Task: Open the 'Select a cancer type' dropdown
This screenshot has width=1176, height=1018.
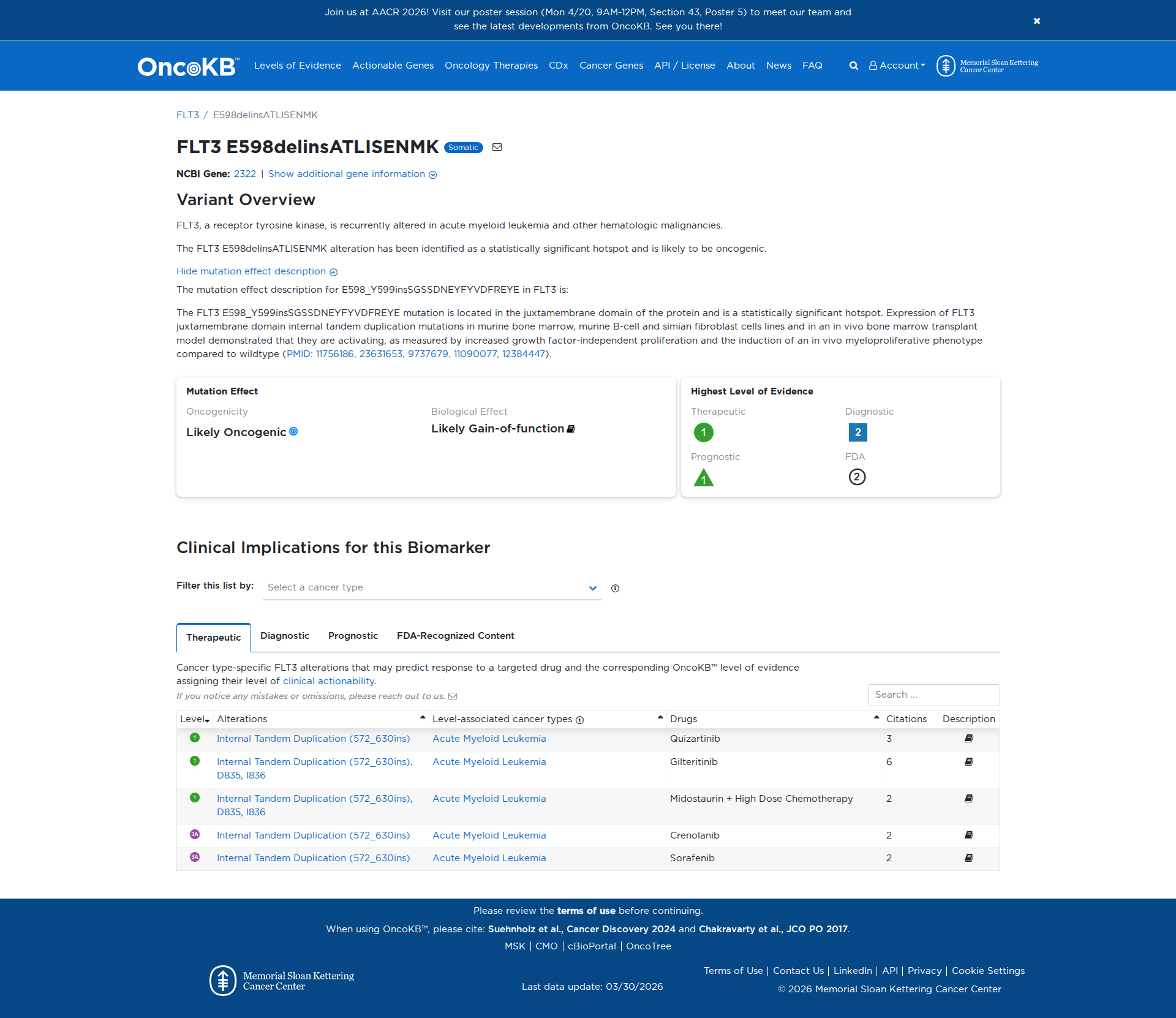Action: (x=432, y=587)
